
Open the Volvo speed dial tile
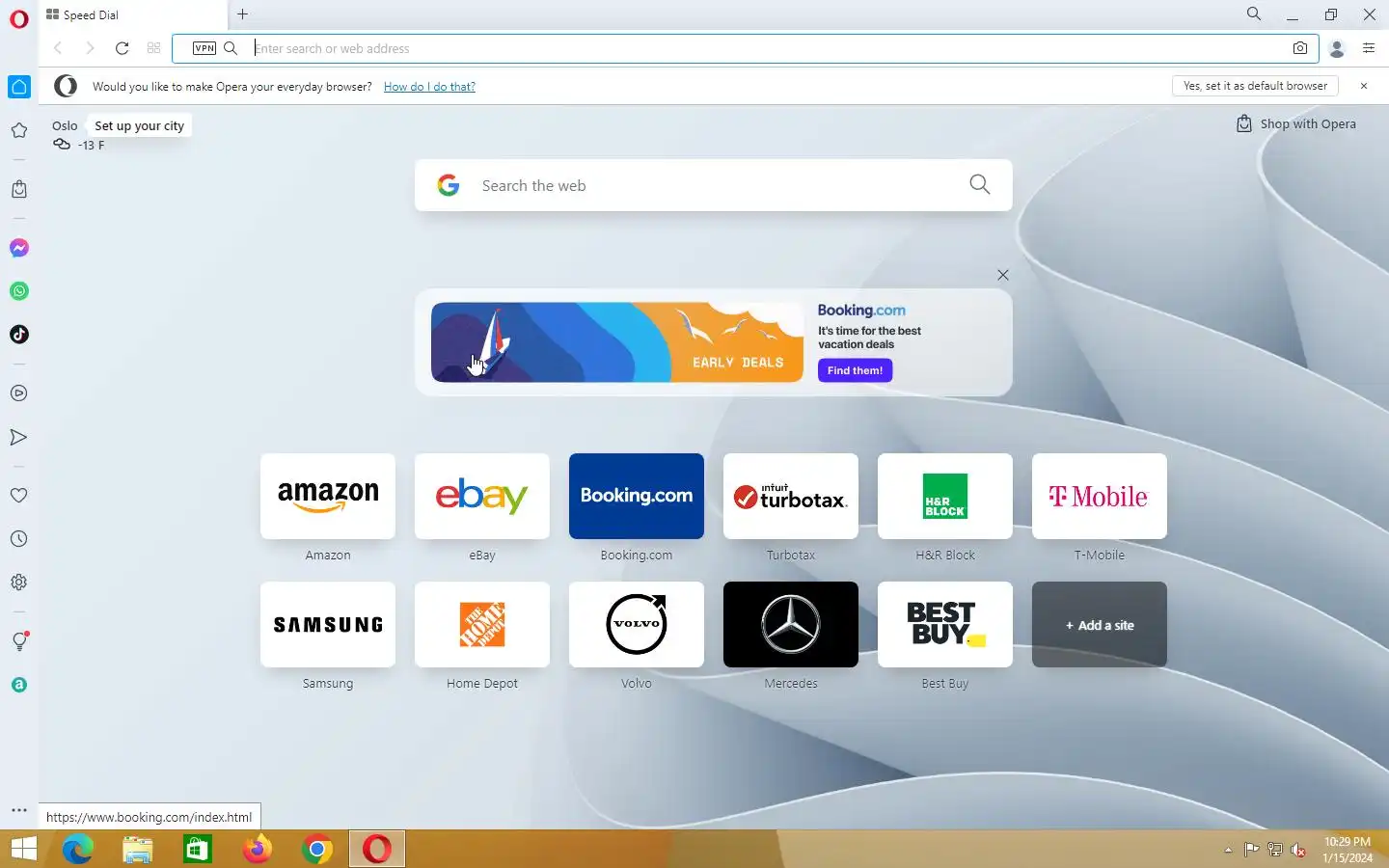[x=637, y=624]
